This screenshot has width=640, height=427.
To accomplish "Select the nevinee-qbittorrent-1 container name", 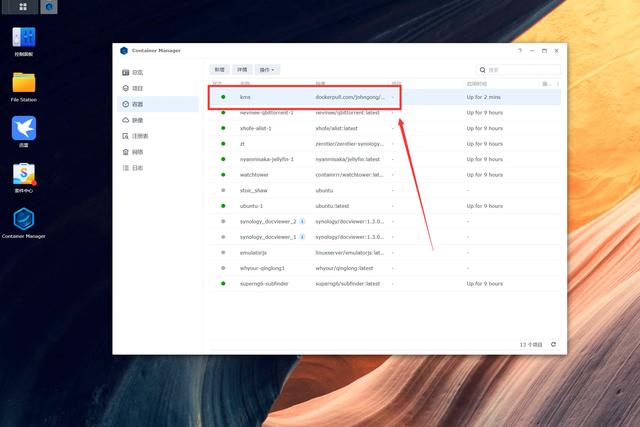I will click(267, 113).
